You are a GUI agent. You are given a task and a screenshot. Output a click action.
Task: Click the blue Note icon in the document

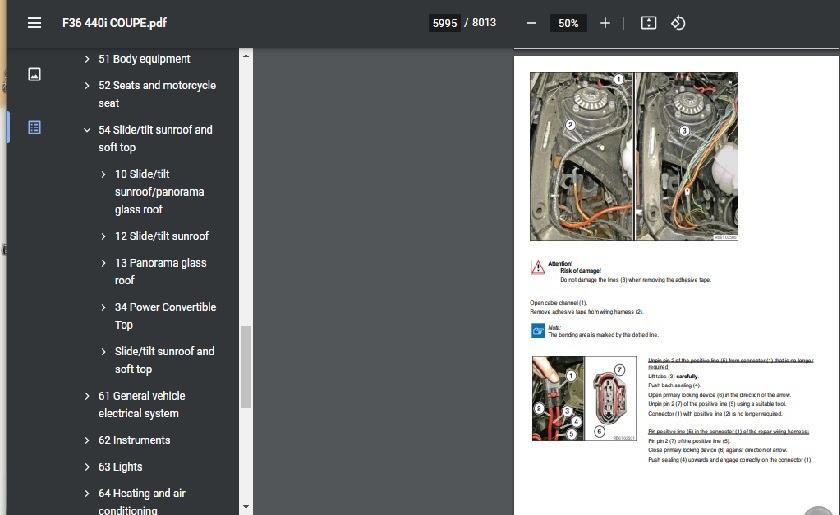tap(538, 331)
